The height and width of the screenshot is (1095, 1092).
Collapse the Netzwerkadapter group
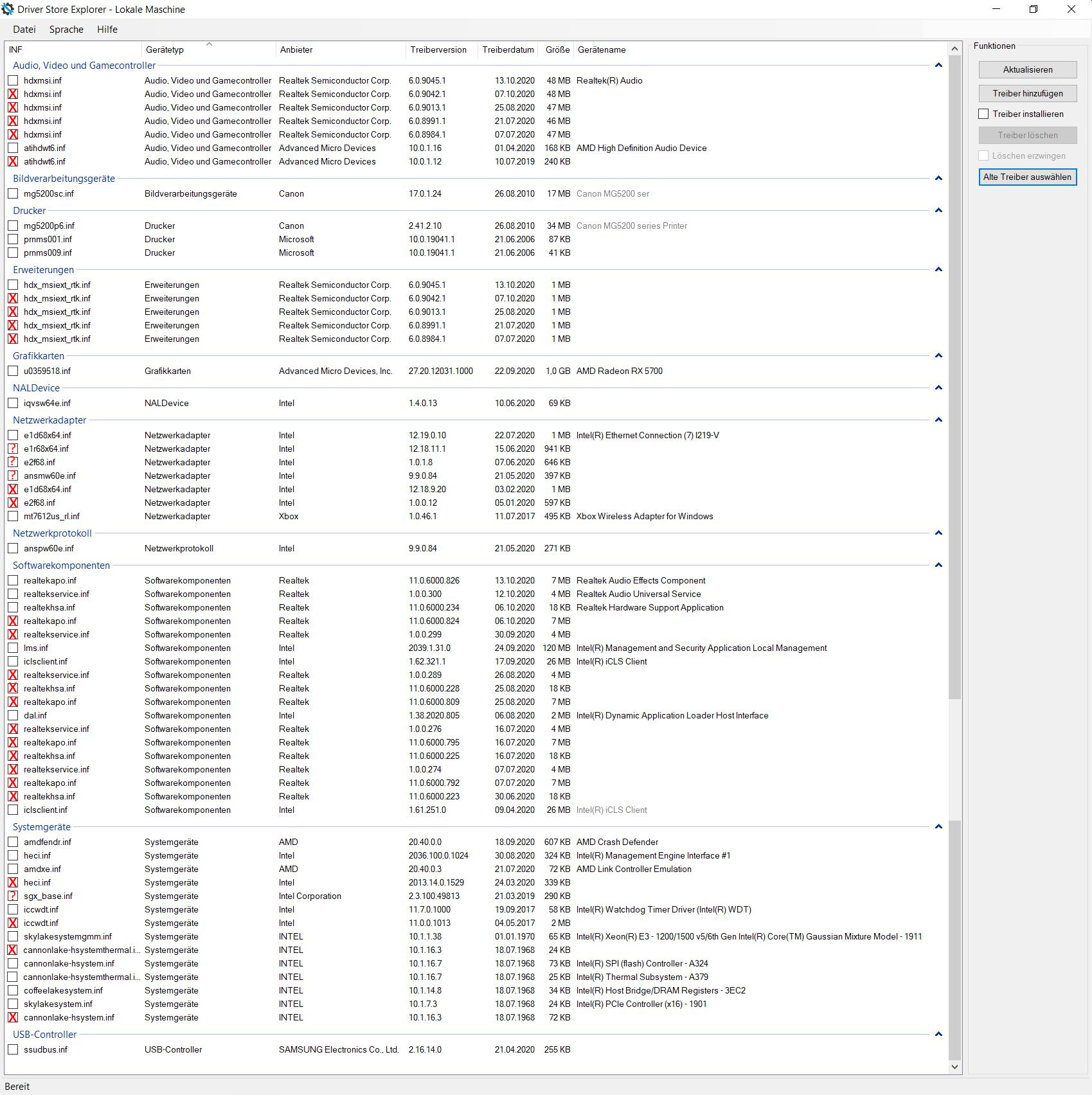(x=938, y=420)
